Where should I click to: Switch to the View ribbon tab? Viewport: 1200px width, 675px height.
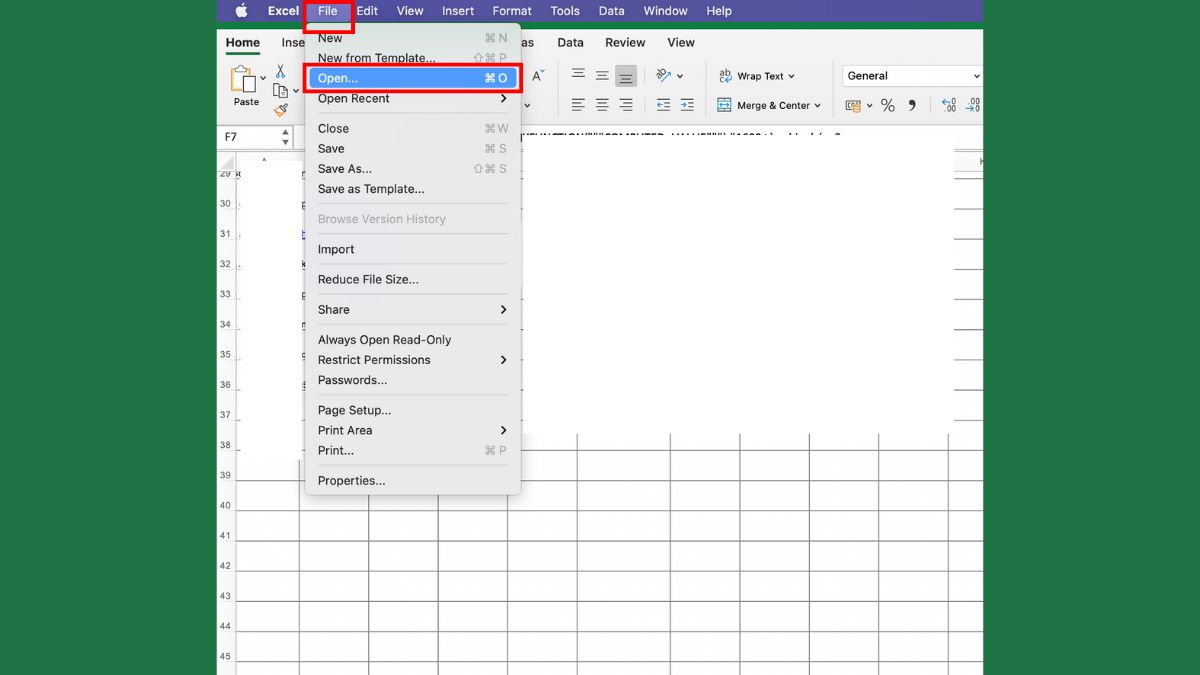click(681, 43)
